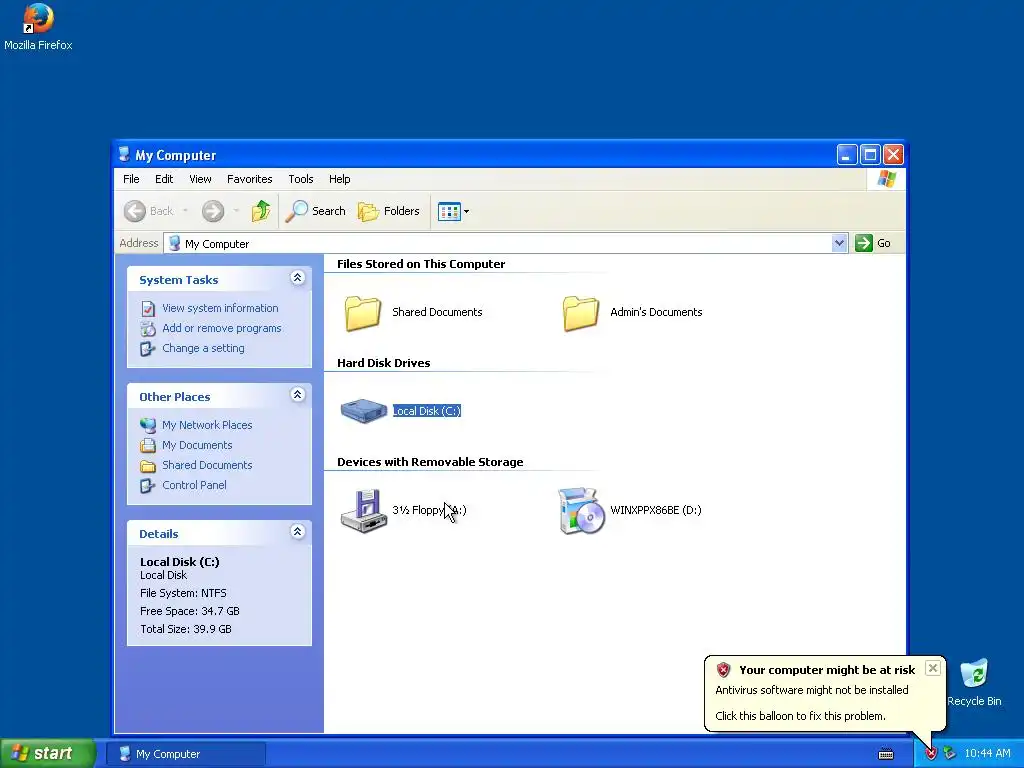Dismiss the security alert balloon
The height and width of the screenshot is (768, 1024).
(x=933, y=668)
